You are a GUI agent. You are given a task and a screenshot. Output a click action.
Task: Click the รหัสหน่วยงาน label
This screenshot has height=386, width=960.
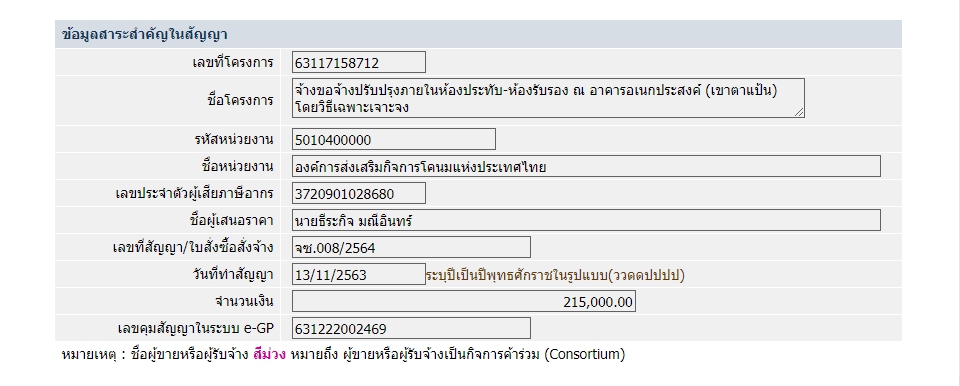(x=233, y=140)
